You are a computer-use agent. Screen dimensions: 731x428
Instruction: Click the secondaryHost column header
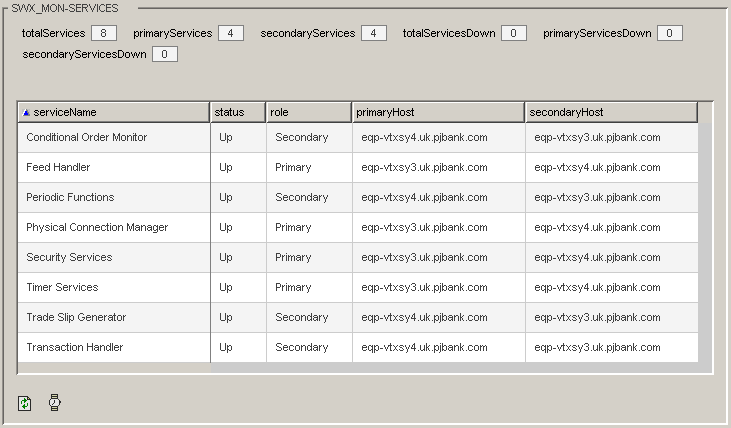pos(611,113)
